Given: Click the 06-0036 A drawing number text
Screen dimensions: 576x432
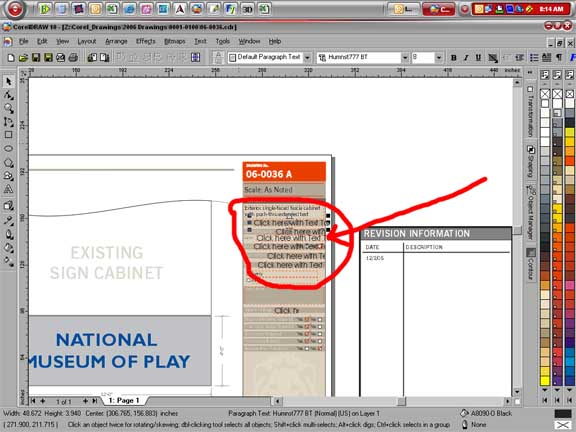Looking at the screenshot, I should click(x=269, y=174).
